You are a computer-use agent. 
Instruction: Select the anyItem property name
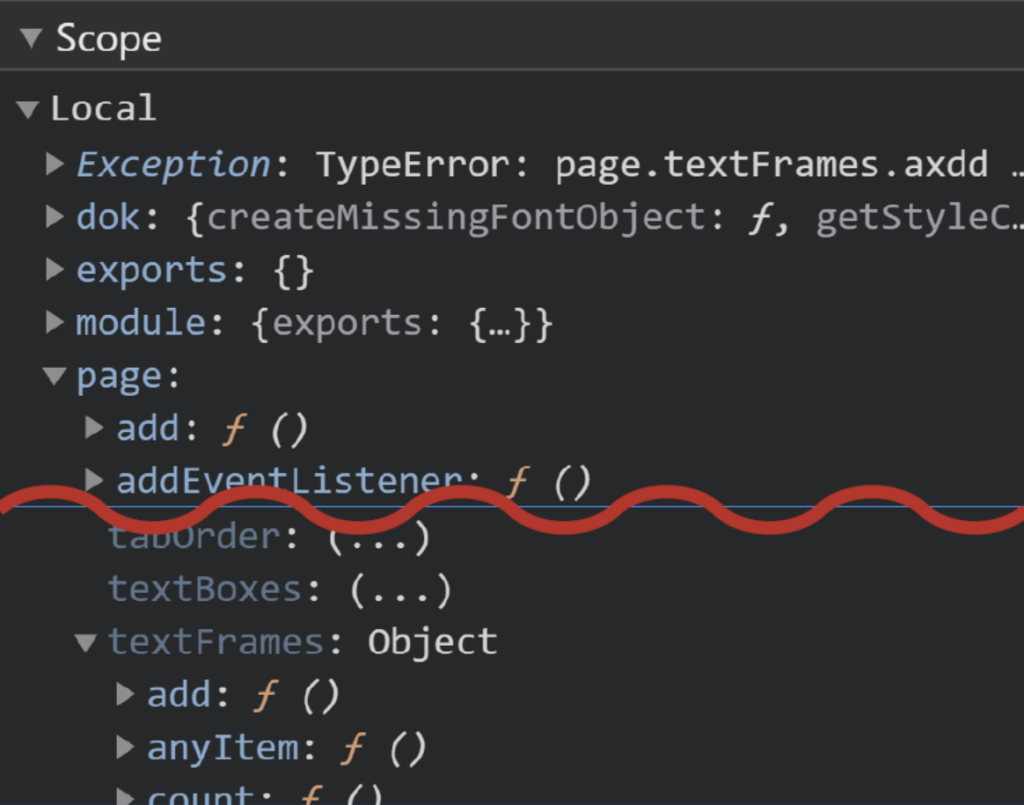(x=222, y=748)
